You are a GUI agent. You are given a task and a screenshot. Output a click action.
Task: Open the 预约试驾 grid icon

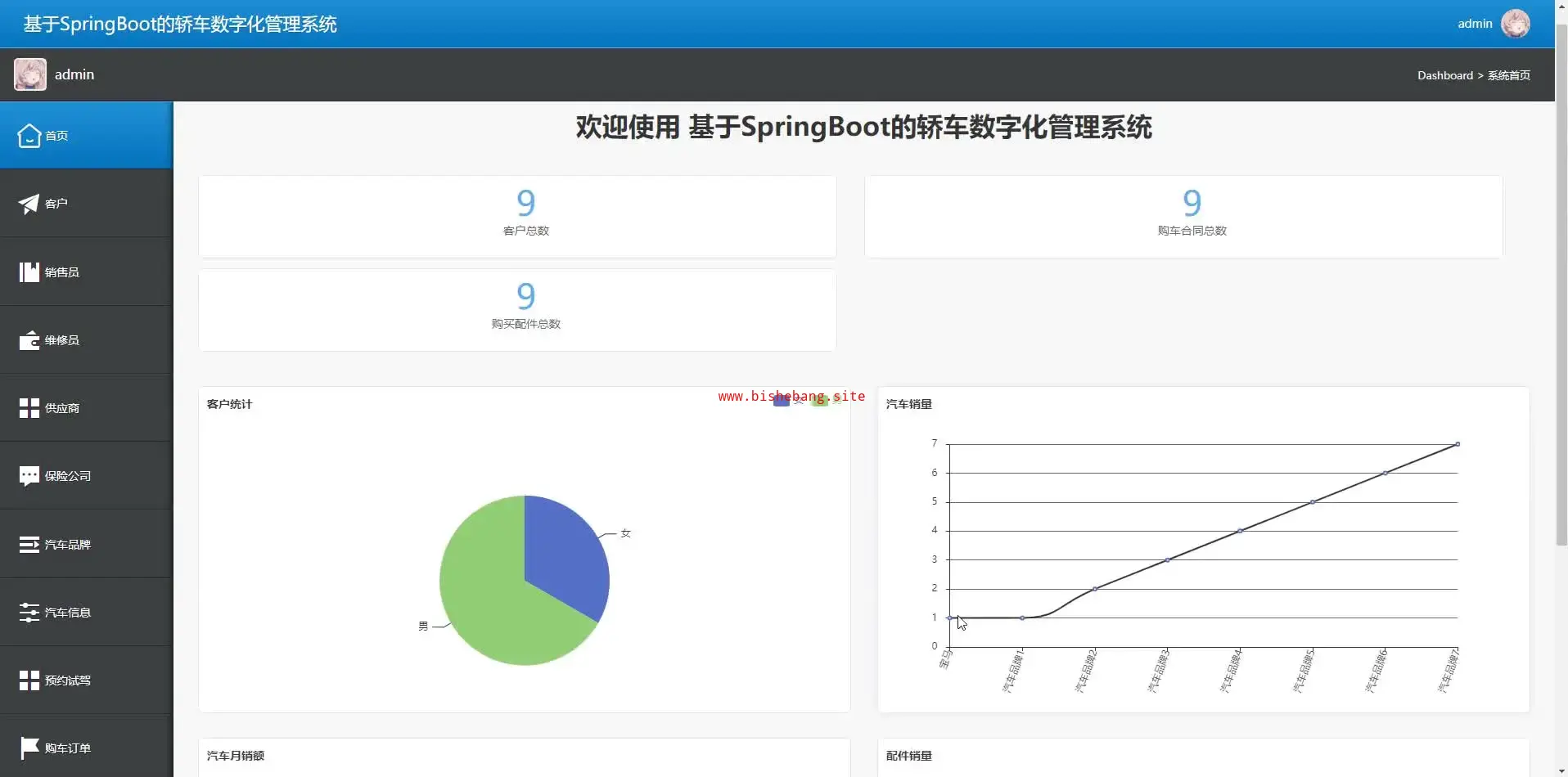tap(29, 680)
